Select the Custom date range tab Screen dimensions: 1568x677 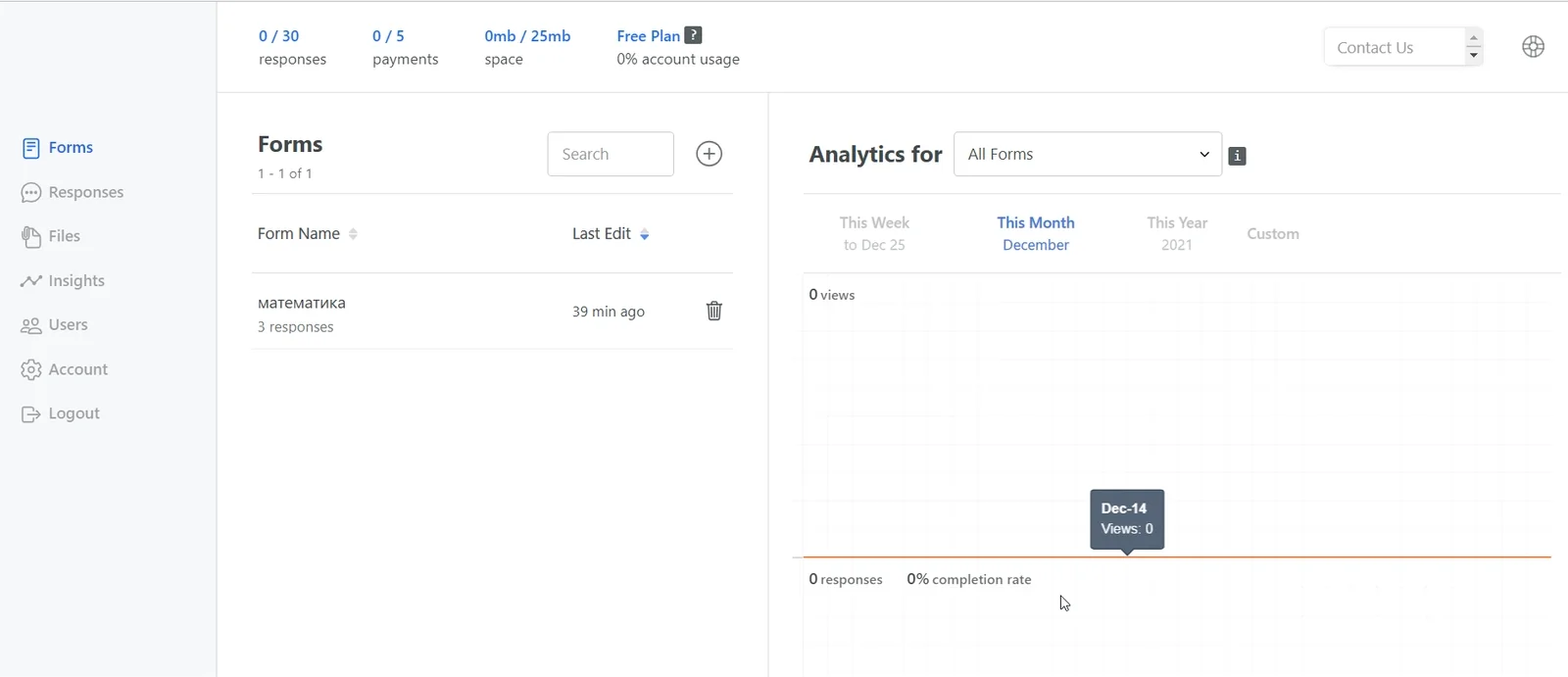pyautogui.click(x=1273, y=233)
